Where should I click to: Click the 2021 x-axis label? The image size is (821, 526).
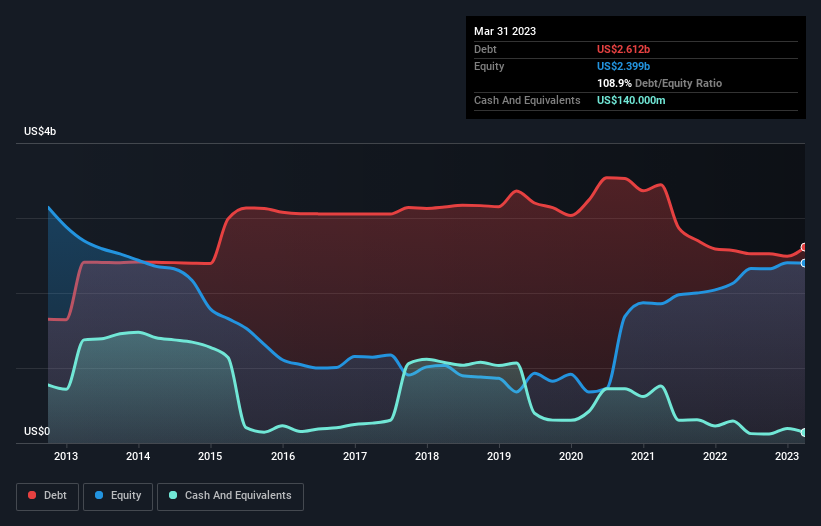[x=643, y=456]
